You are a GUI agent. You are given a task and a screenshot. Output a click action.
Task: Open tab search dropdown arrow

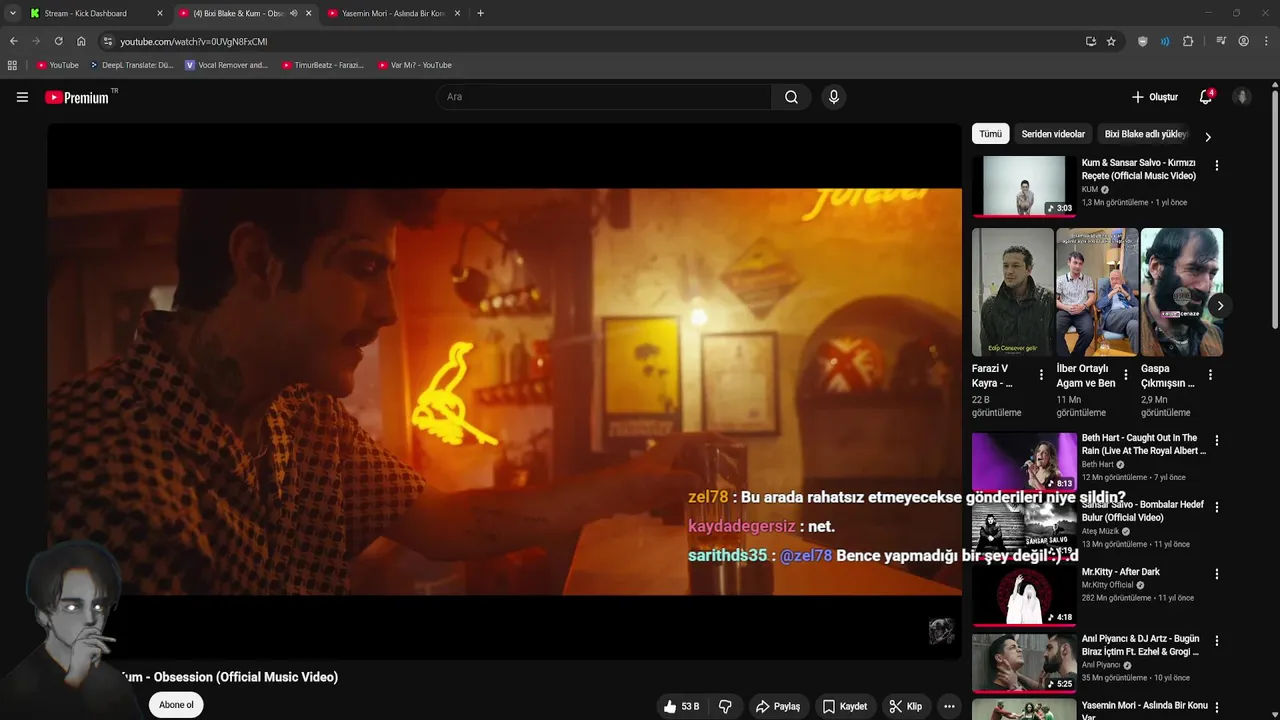pos(12,13)
